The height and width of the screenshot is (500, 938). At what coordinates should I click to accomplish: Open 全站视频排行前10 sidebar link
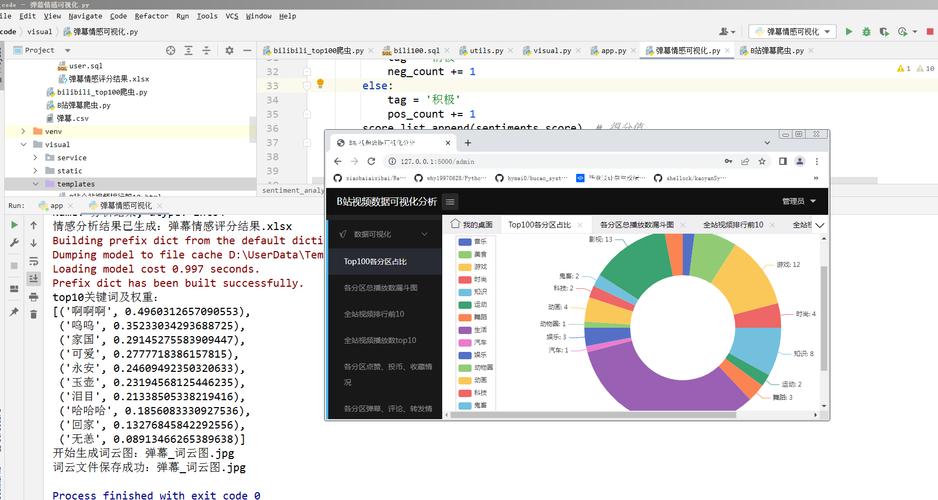click(x=385, y=314)
